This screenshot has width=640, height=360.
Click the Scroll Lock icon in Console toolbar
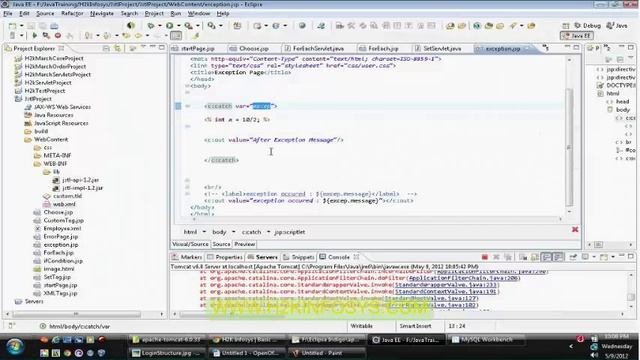coord(534,257)
